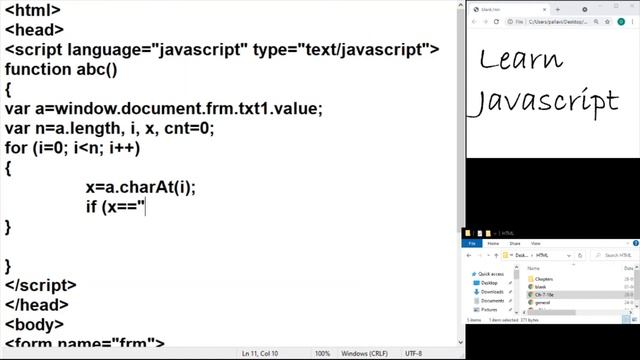Click Ln 11, Col 10 in status bar
640x360 pixels.
[x=260, y=353]
